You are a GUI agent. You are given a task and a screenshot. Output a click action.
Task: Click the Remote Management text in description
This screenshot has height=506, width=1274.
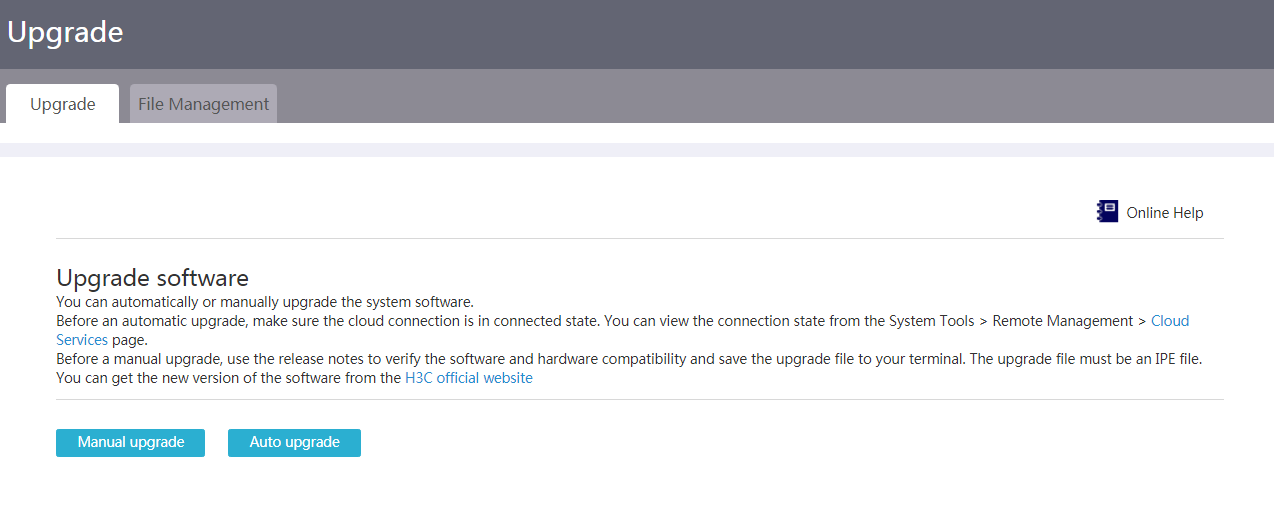pos(1062,321)
